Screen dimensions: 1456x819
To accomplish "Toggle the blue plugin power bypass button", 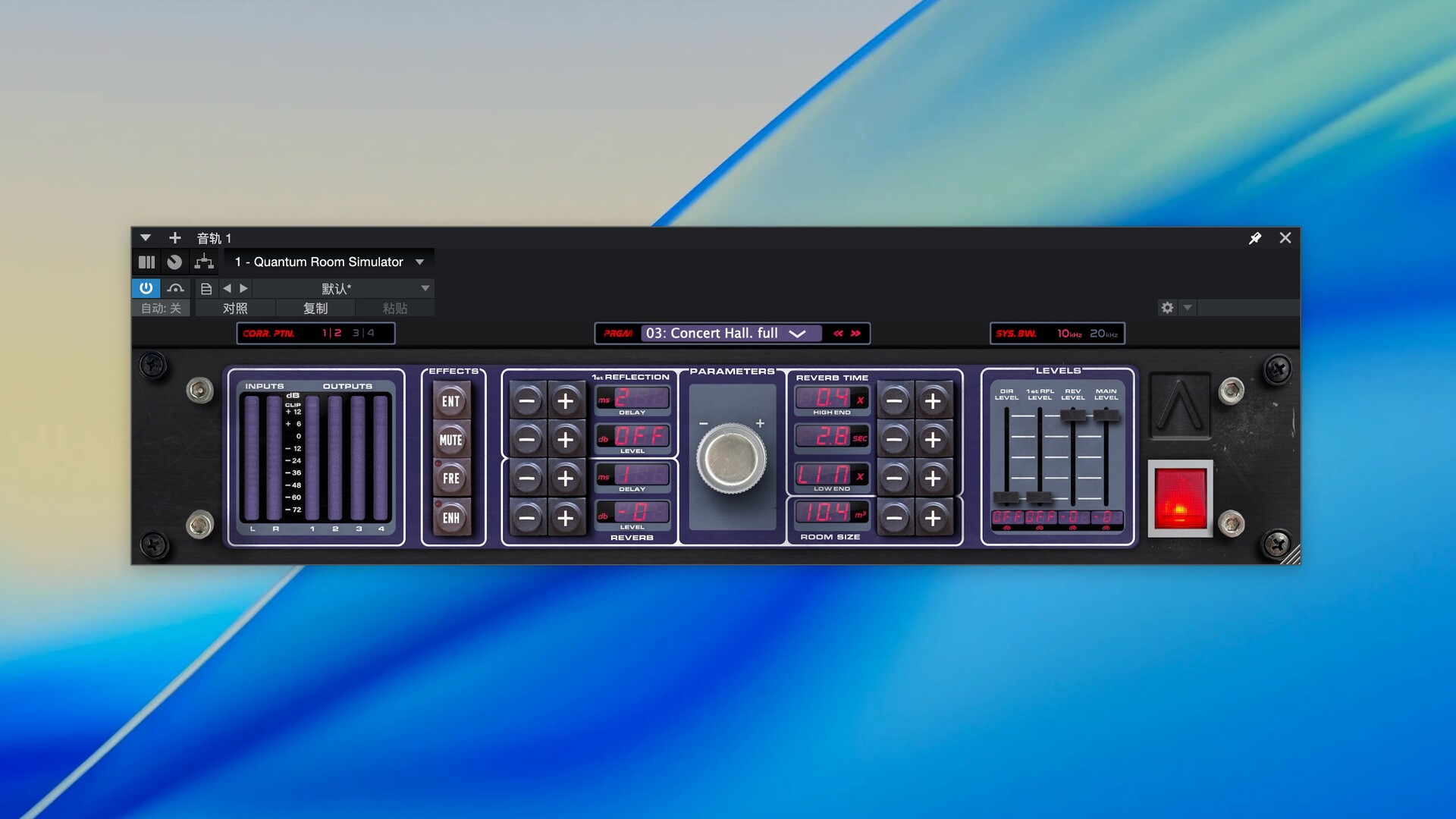I will tap(146, 288).
